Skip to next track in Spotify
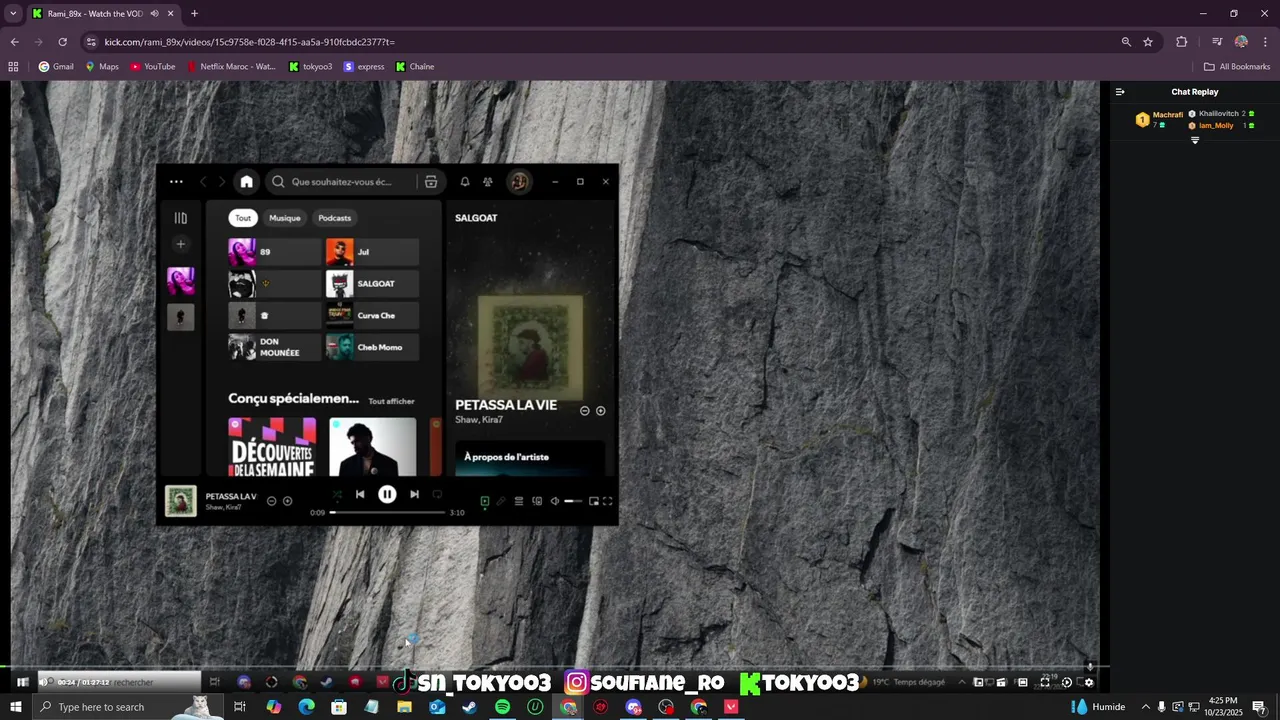Viewport: 1280px width, 720px height. point(414,494)
